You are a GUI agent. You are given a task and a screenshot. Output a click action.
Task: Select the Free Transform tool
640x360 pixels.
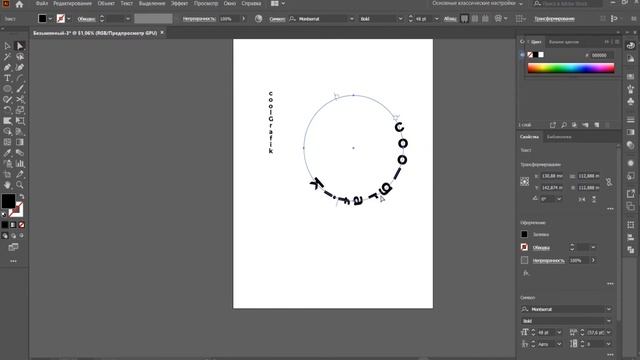coord(20,121)
